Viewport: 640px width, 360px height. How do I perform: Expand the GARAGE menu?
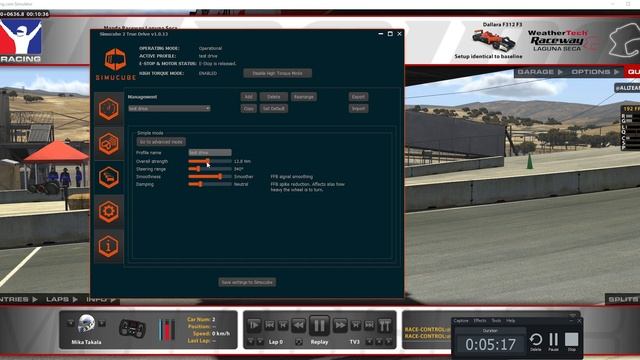(540, 72)
